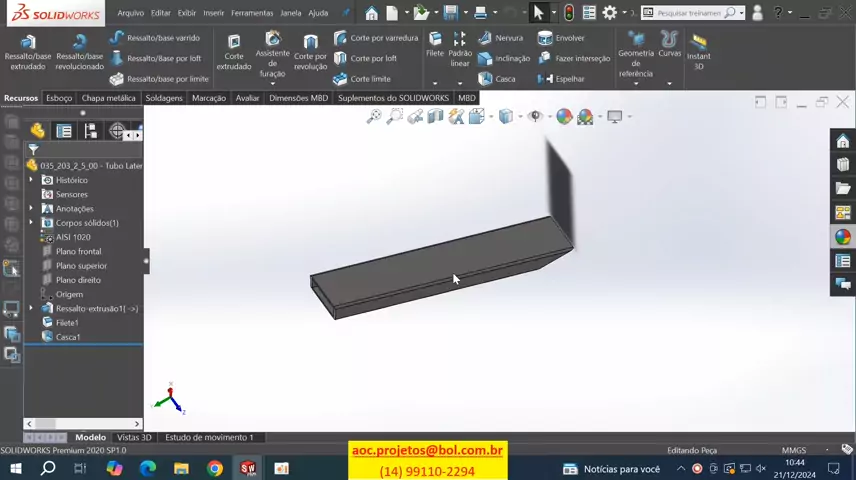Switch to the Chapa metálica tab
The image size is (856, 480).
pos(108,98)
